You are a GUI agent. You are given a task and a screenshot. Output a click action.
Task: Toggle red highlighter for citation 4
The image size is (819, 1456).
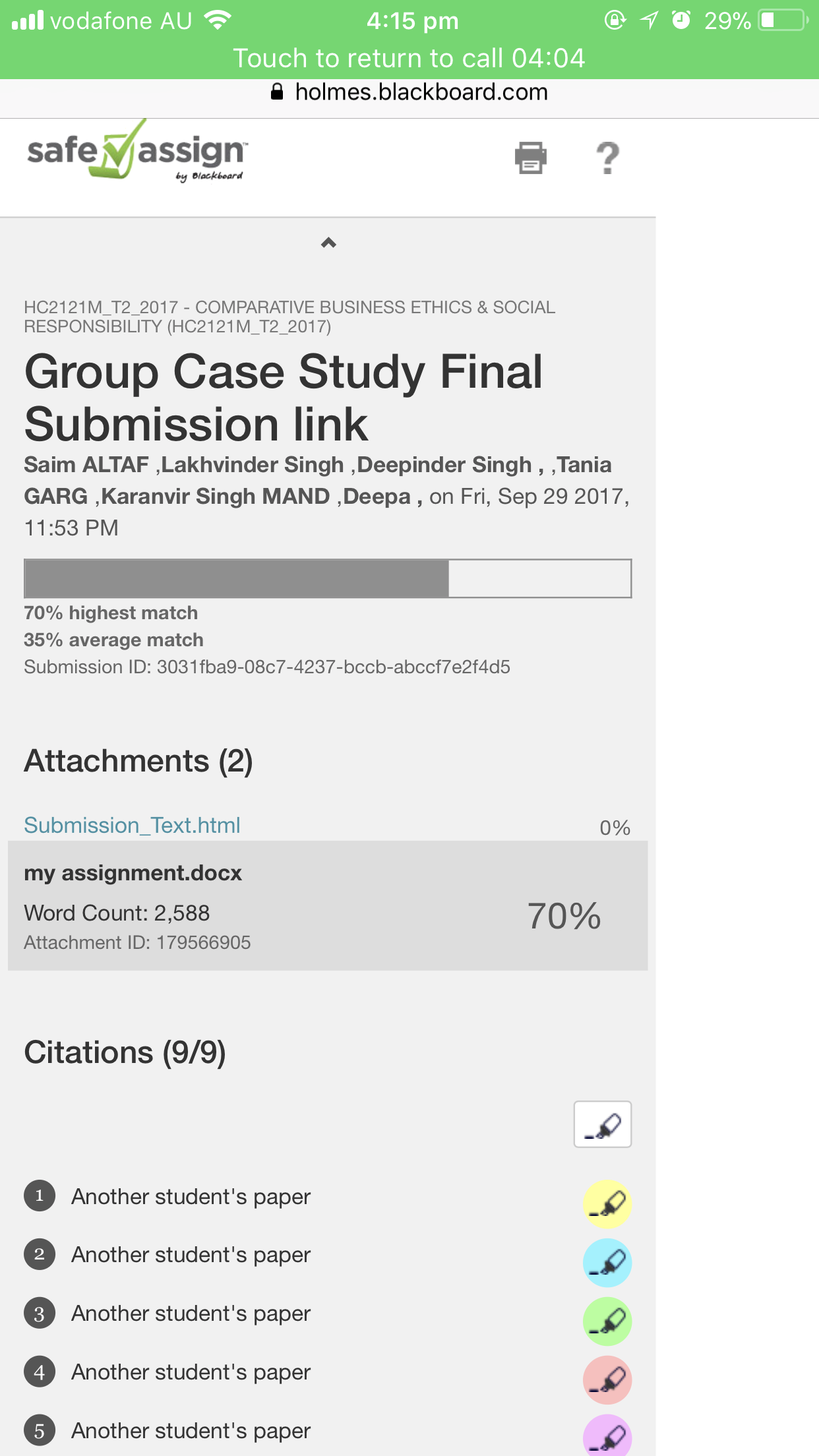pyautogui.click(x=607, y=1380)
